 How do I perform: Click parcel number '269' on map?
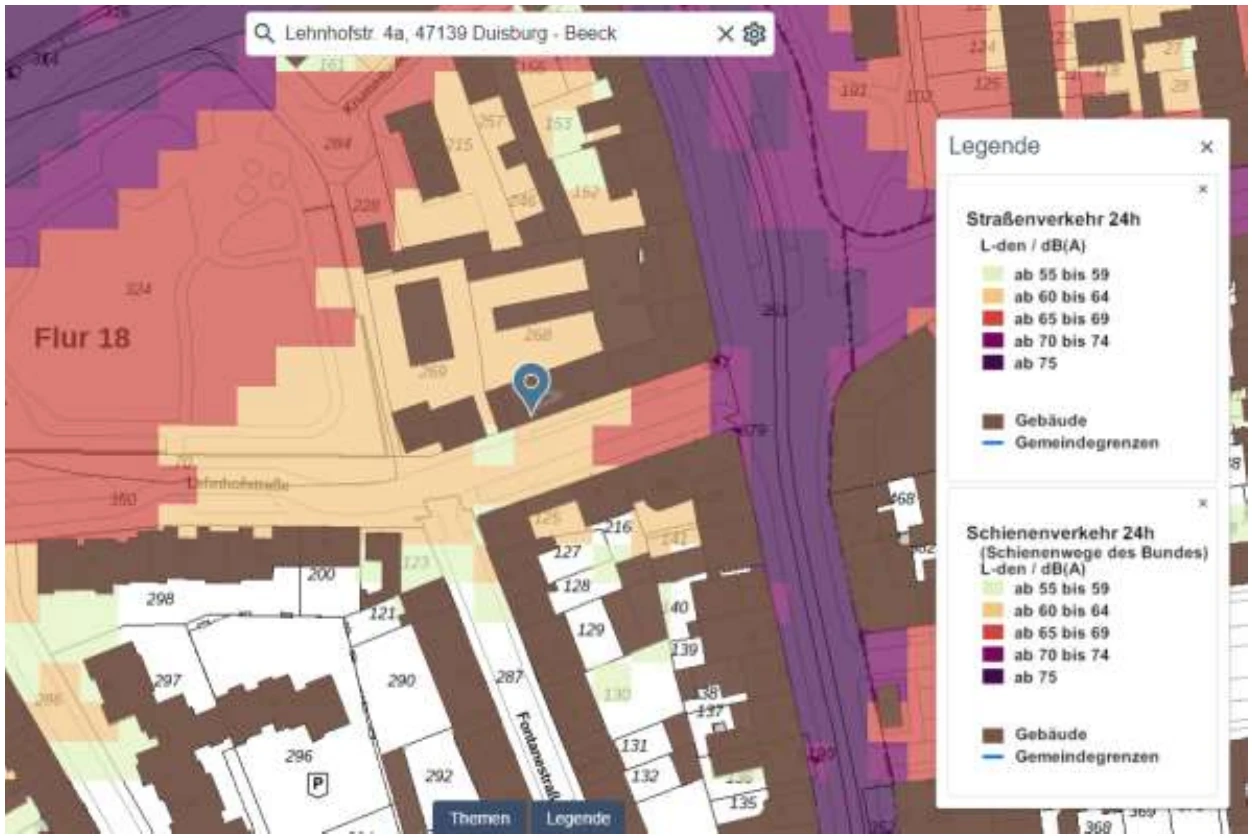[432, 371]
